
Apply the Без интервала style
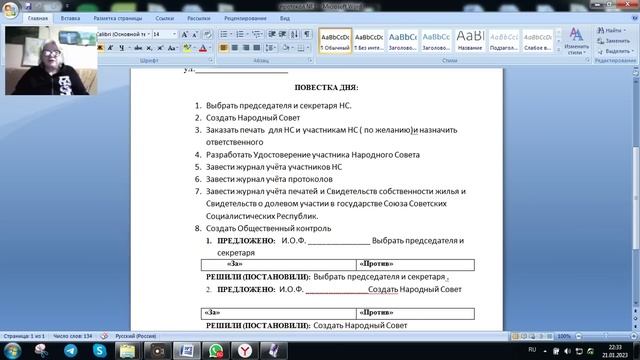pos(369,41)
